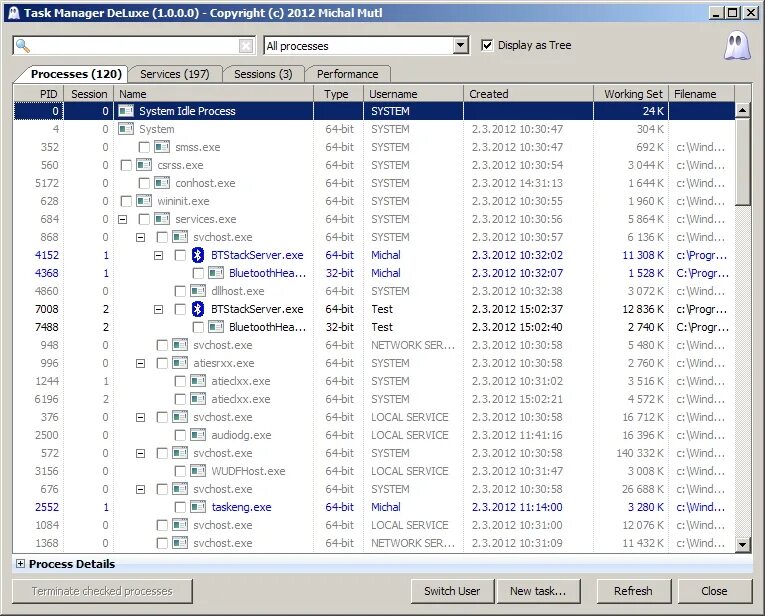Click icon of BluetoothHea... PID 7488
The image size is (765, 616).
coord(216,327)
